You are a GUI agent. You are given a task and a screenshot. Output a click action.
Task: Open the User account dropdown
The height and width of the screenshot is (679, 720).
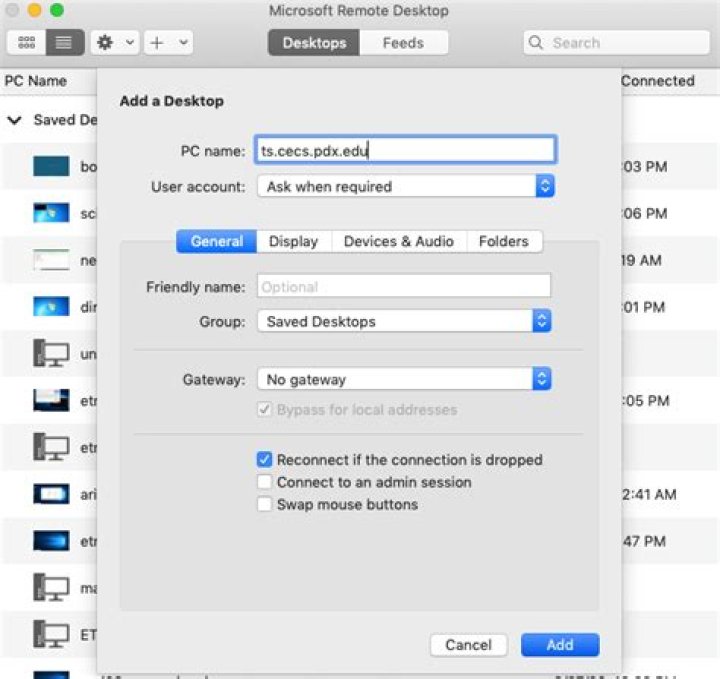tap(405, 186)
